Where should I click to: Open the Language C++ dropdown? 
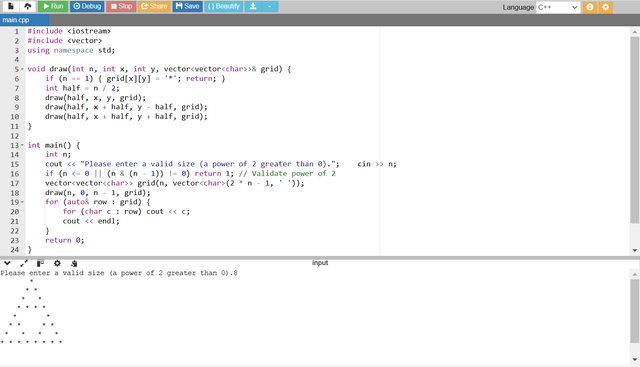point(558,7)
